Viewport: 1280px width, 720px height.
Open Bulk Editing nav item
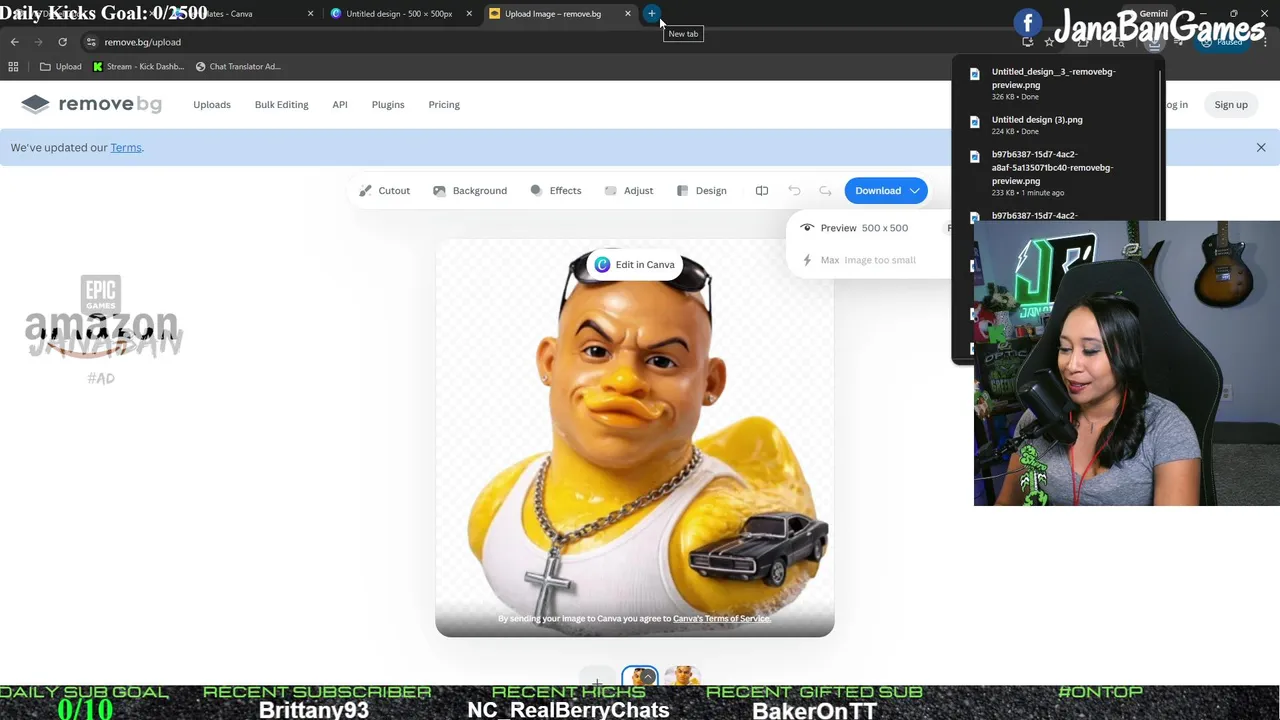[x=281, y=104]
